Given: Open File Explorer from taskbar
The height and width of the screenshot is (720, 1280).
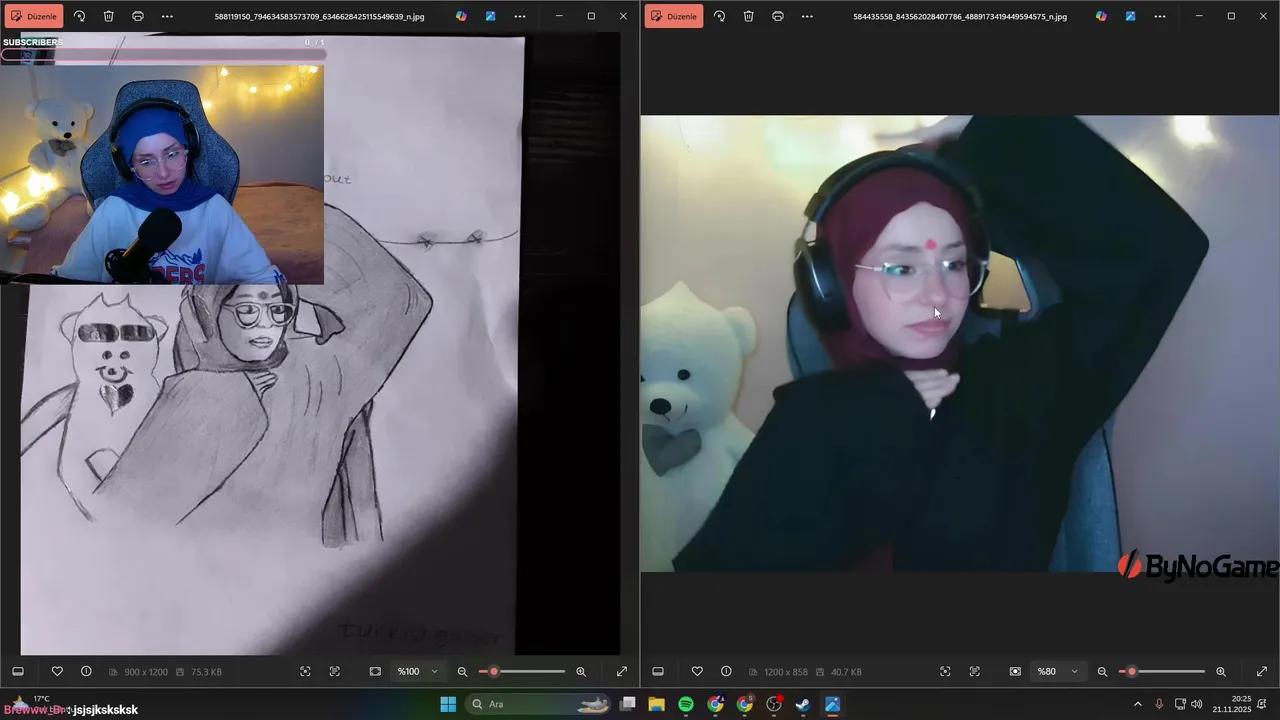Looking at the screenshot, I should (x=657, y=704).
